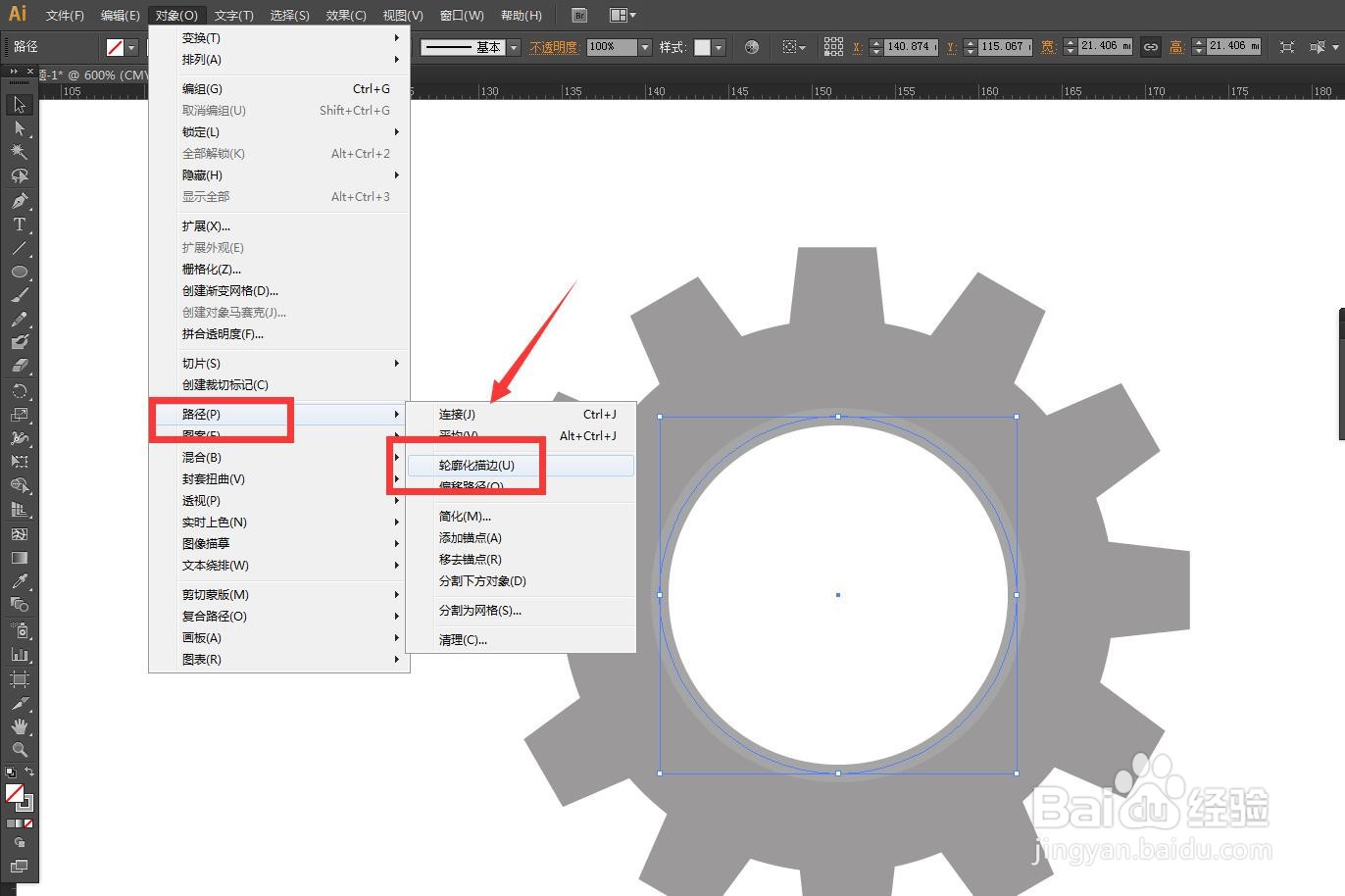Set color mode to None in toolbox
Screen dimensions: 1345x896
[28, 823]
